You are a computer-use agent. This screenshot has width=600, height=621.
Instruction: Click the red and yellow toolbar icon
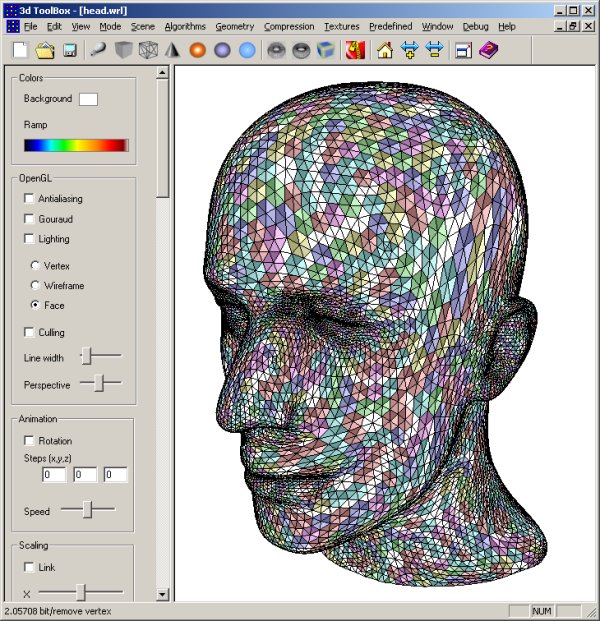[x=353, y=50]
